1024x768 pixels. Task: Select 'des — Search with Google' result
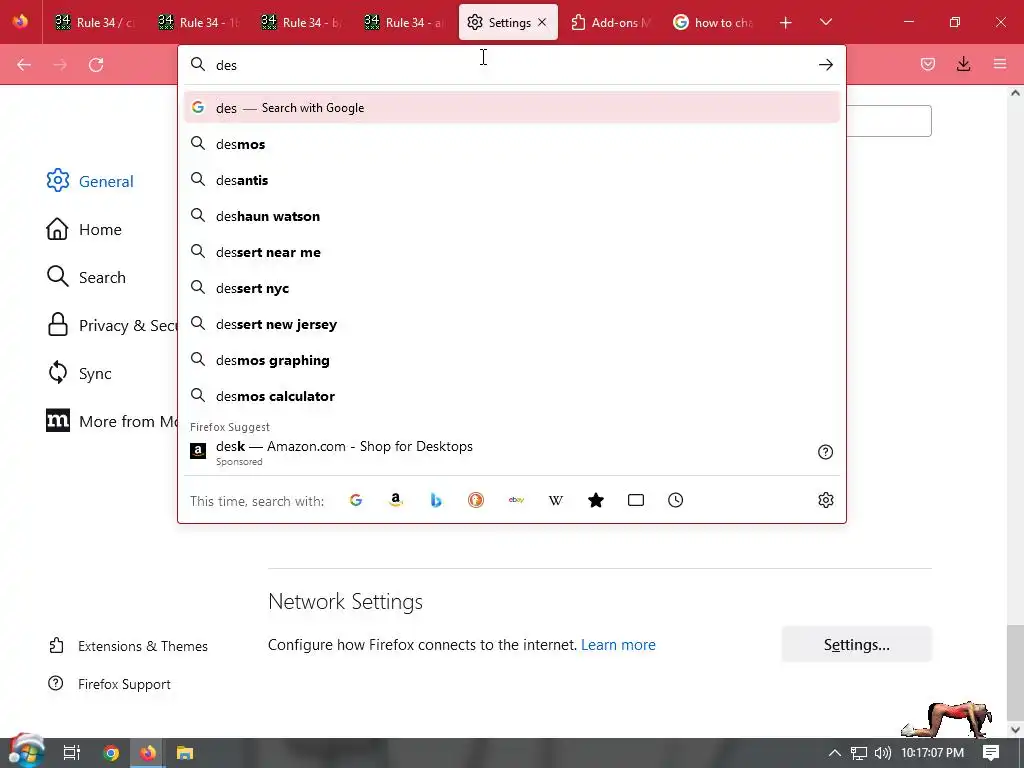pyautogui.click(x=512, y=108)
